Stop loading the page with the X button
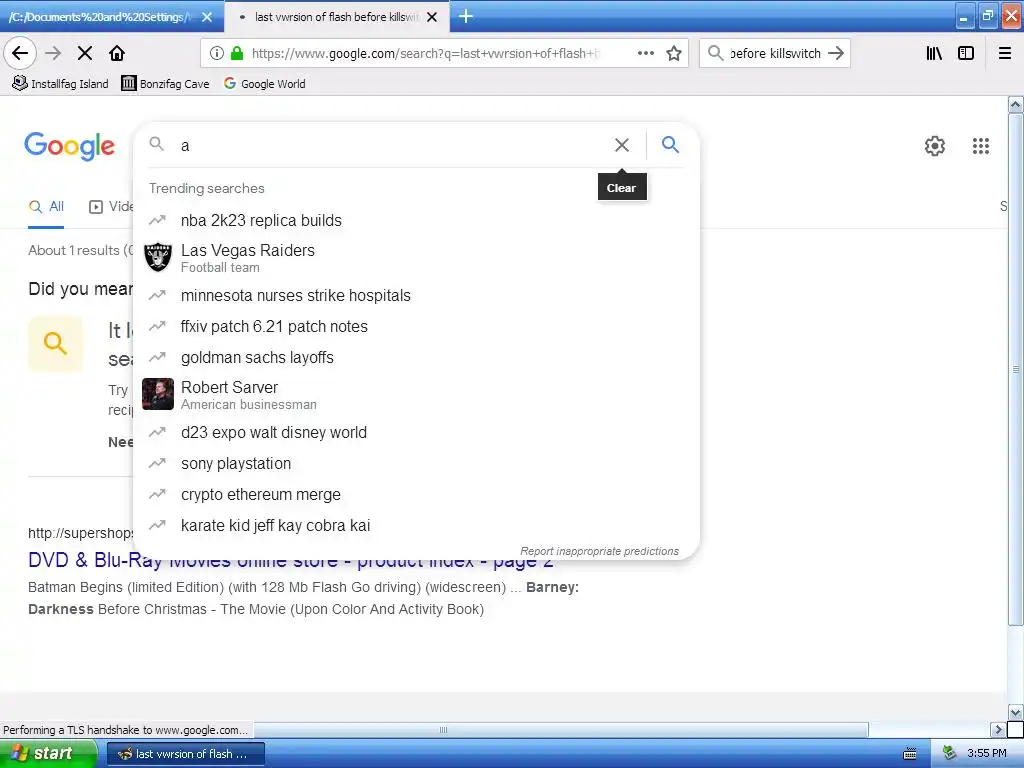The image size is (1024, 768). tap(85, 53)
